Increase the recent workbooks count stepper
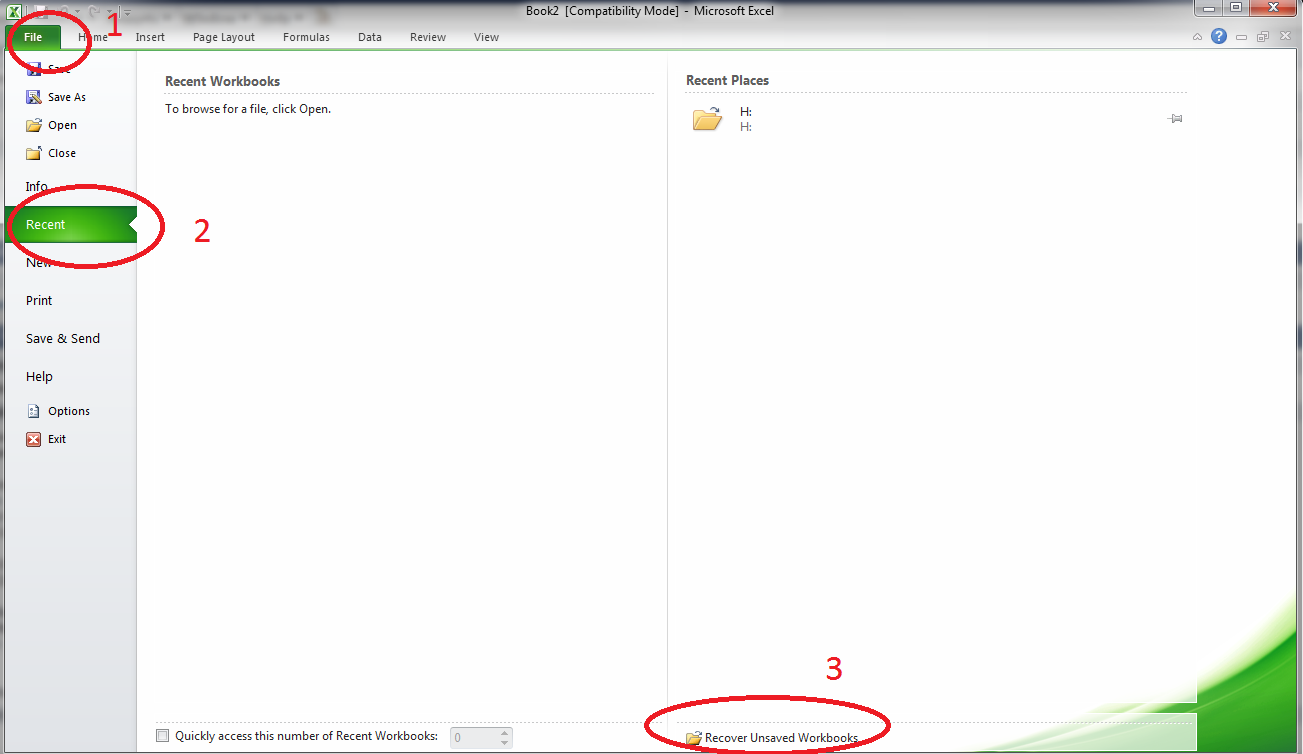The image size is (1303, 754). (504, 733)
